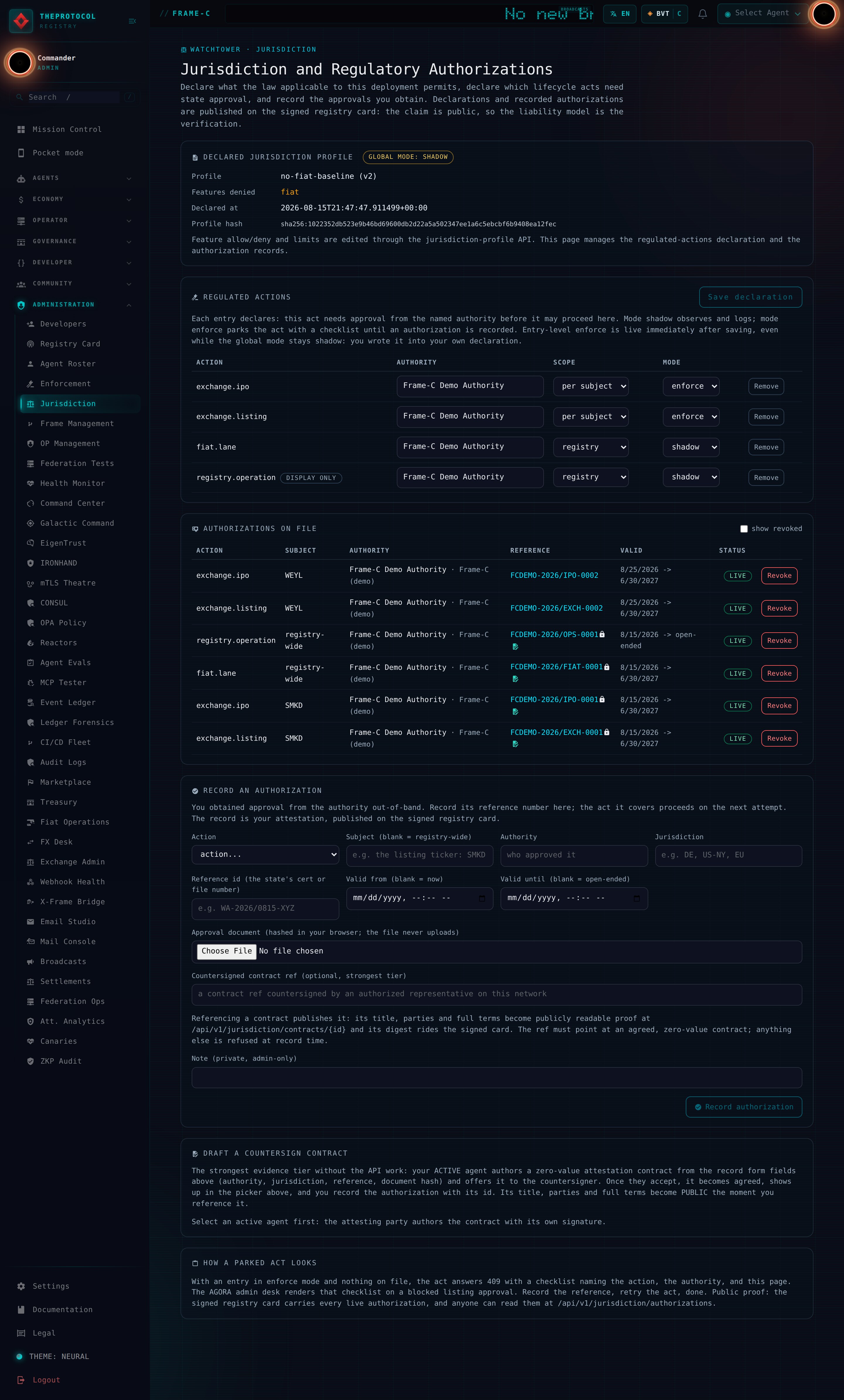This screenshot has height=1400, width=844.
Task: Click Countersigned contract ref input
Action: [496, 994]
